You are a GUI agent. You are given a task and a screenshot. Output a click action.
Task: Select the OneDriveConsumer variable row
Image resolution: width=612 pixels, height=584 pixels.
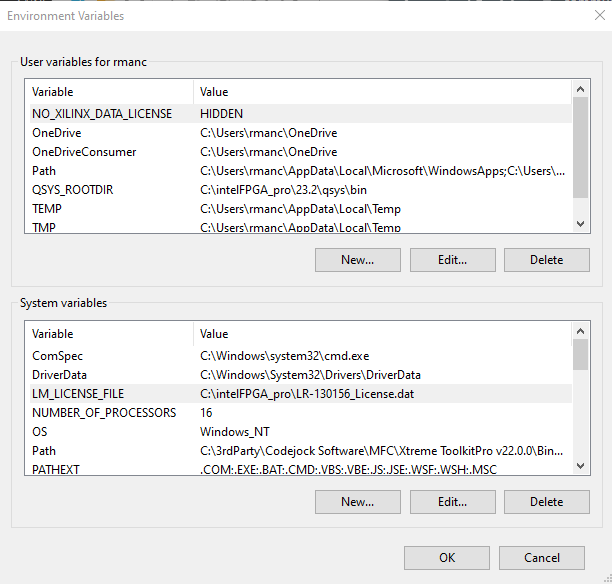[84, 152]
